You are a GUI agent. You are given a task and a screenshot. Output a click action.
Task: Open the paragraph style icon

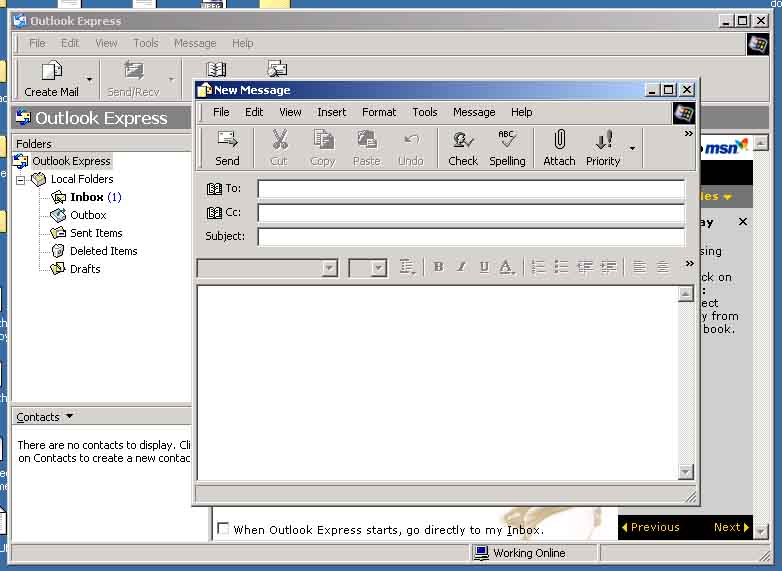click(x=407, y=267)
